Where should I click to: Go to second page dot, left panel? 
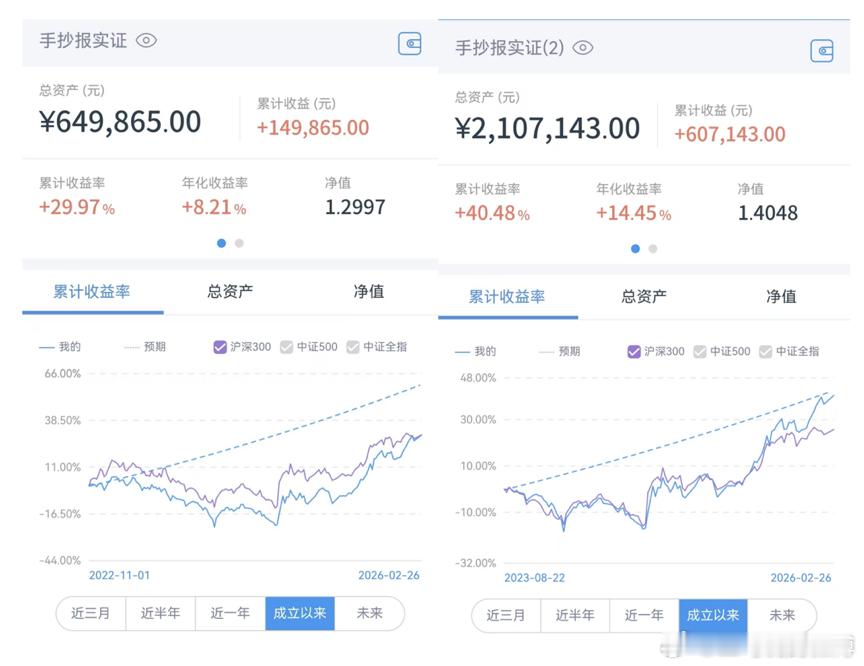[239, 243]
